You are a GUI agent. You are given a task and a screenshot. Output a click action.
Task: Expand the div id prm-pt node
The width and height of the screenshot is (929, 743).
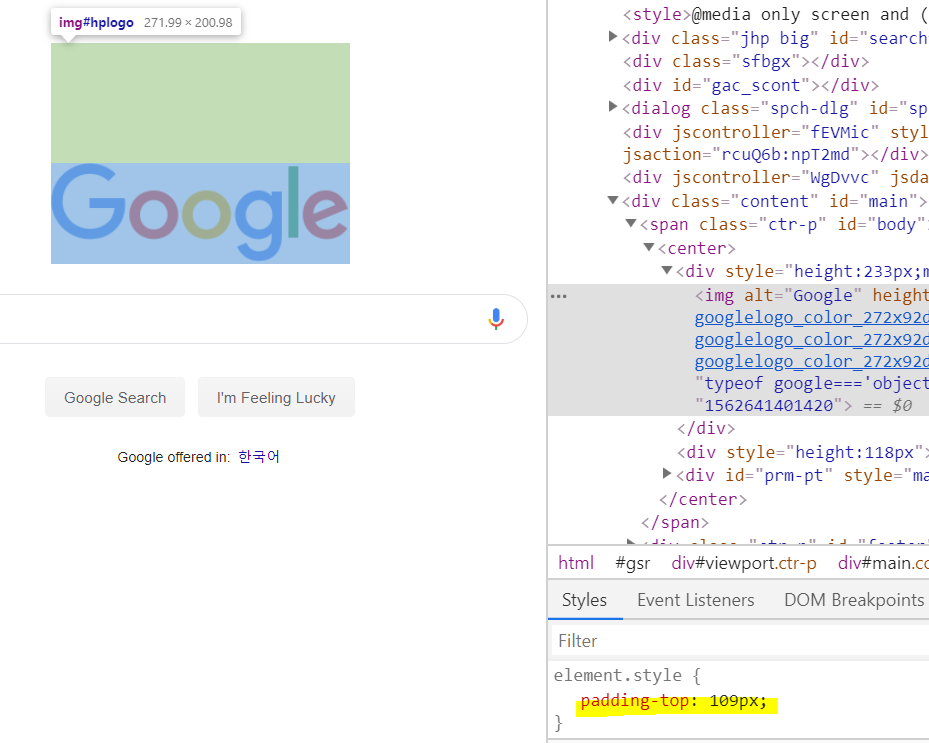tap(667, 473)
